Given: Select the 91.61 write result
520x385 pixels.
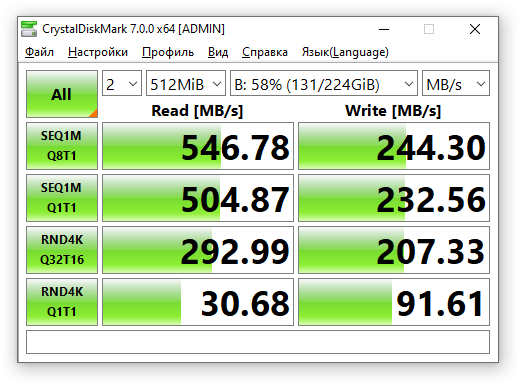Looking at the screenshot, I should [394, 302].
